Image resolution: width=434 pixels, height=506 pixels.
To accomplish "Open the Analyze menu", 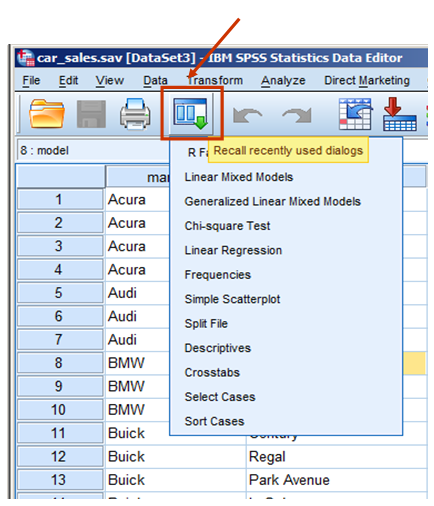I will tap(283, 80).
